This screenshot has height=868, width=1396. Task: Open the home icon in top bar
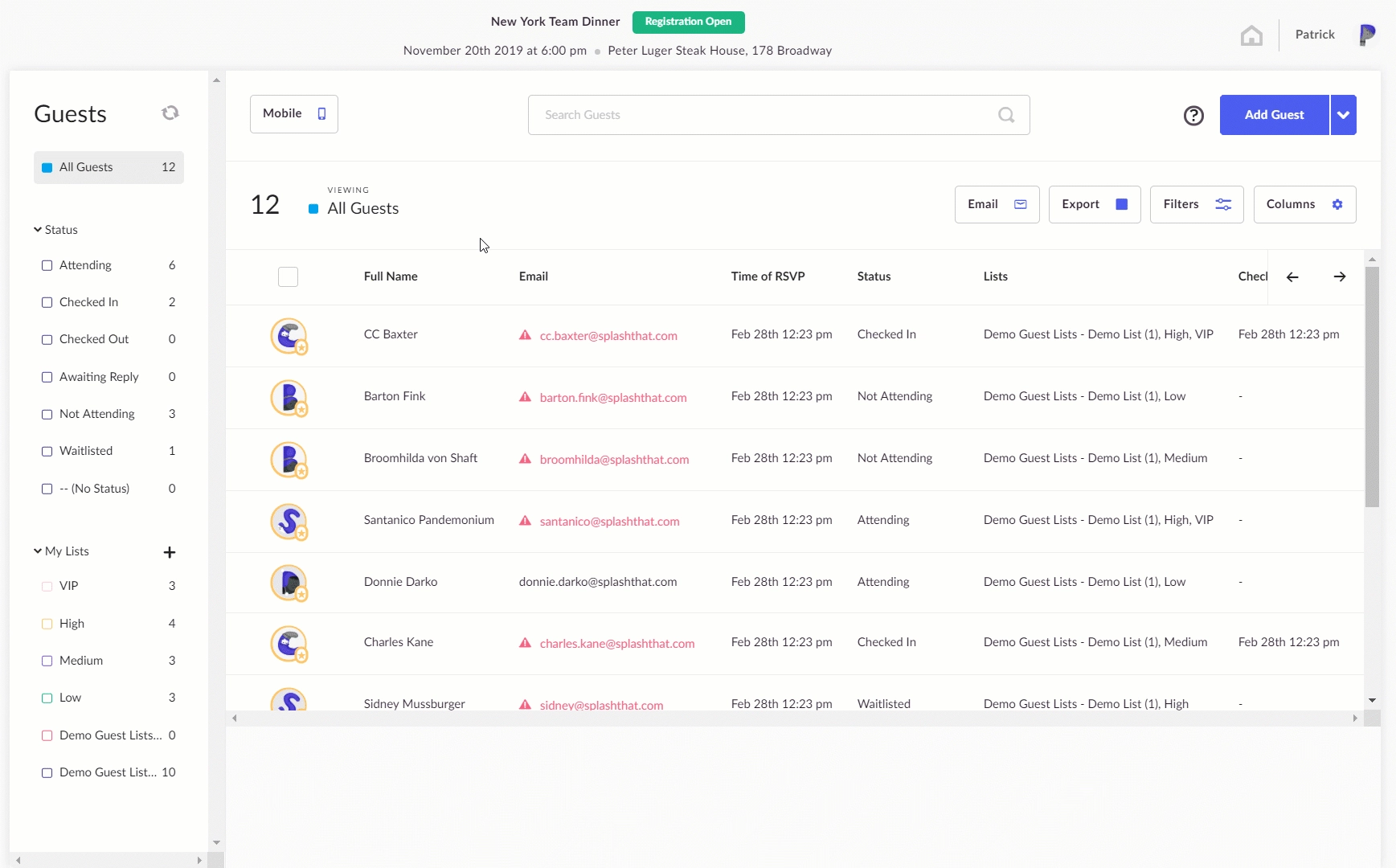pos(1251,35)
